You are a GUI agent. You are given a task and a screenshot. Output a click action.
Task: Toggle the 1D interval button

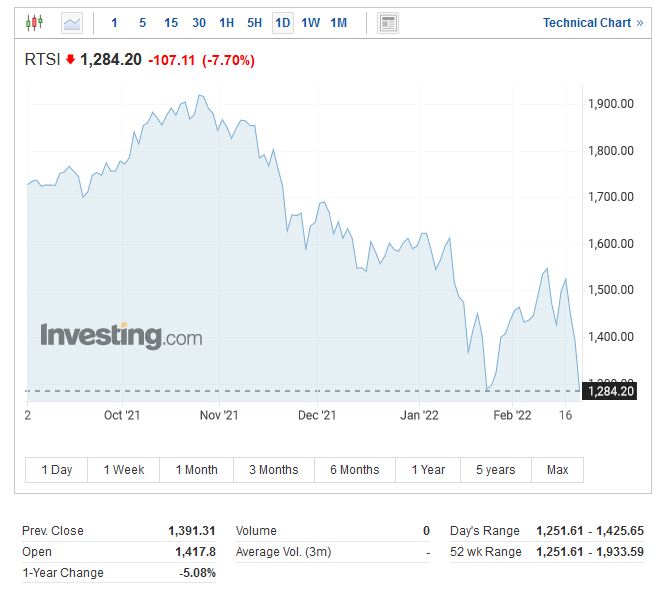tap(283, 22)
